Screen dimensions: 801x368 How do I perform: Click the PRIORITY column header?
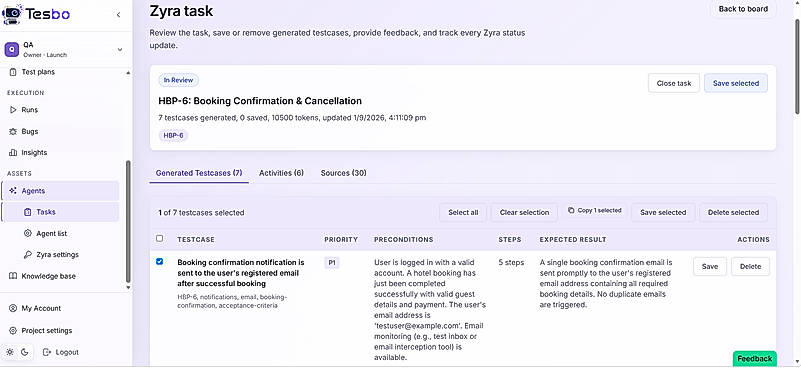(x=341, y=239)
